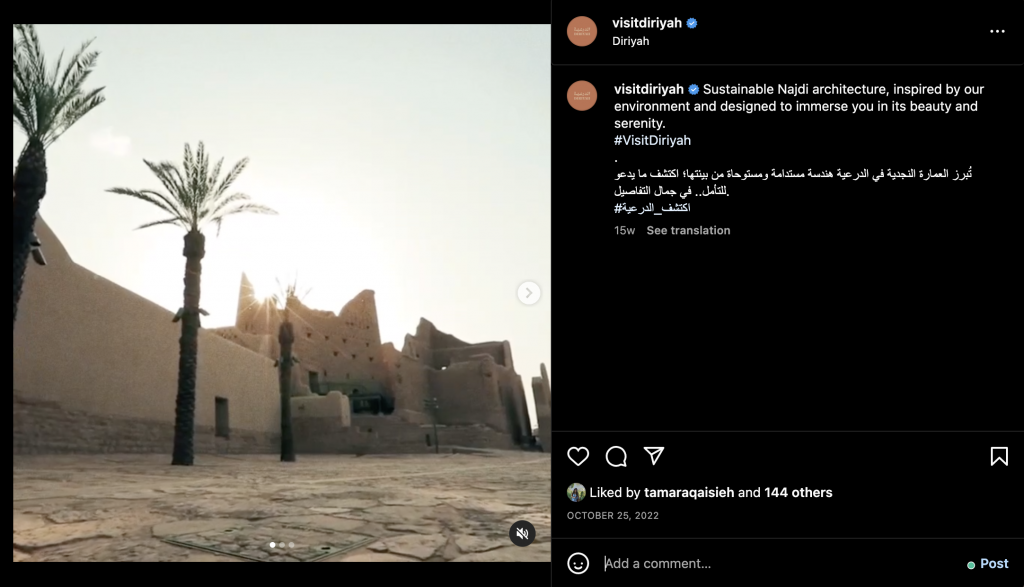Click the visitdiriyah avatar in the header
1024x587 pixels.
point(582,31)
